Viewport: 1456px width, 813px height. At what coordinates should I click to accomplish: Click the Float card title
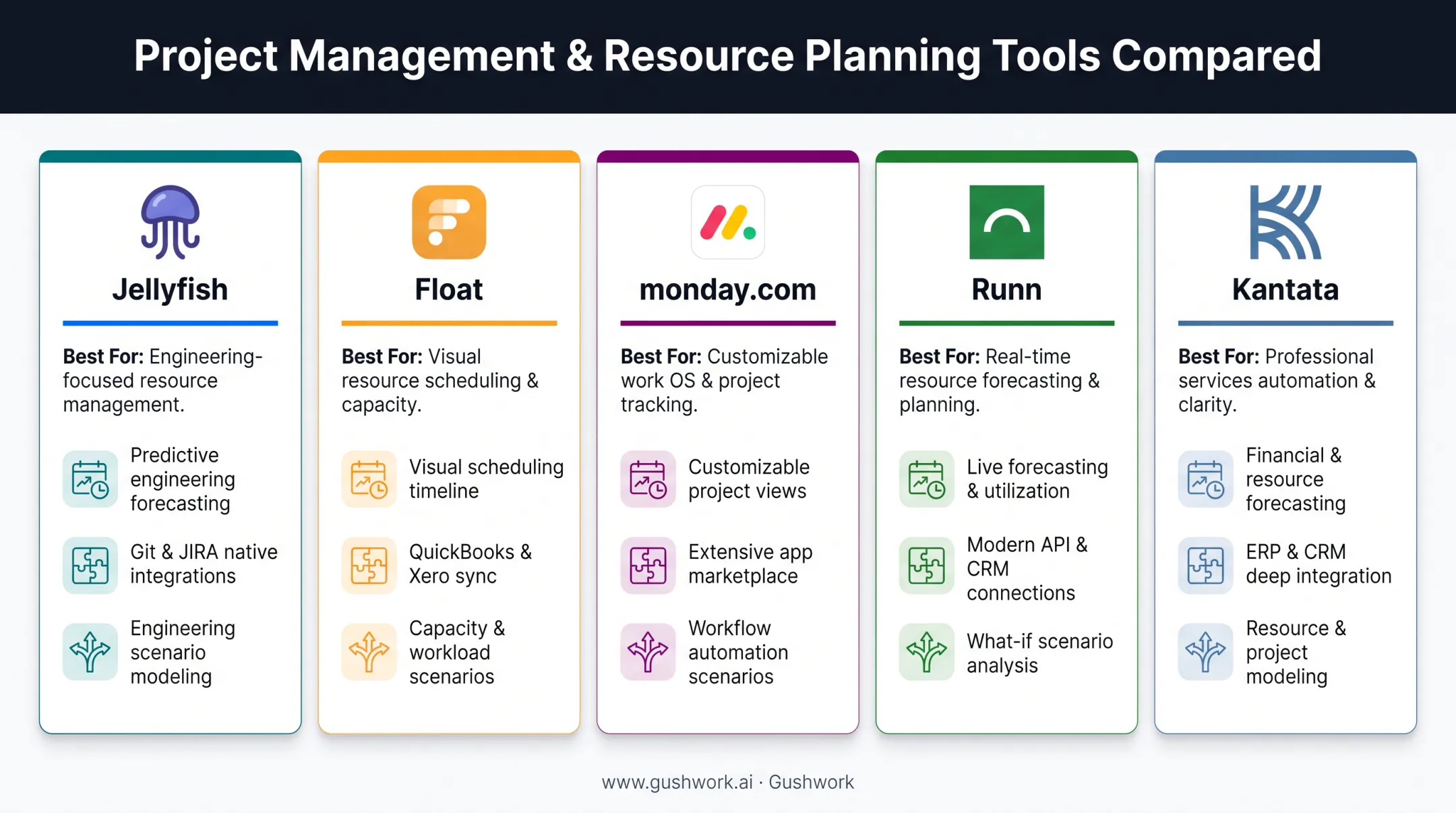click(449, 290)
